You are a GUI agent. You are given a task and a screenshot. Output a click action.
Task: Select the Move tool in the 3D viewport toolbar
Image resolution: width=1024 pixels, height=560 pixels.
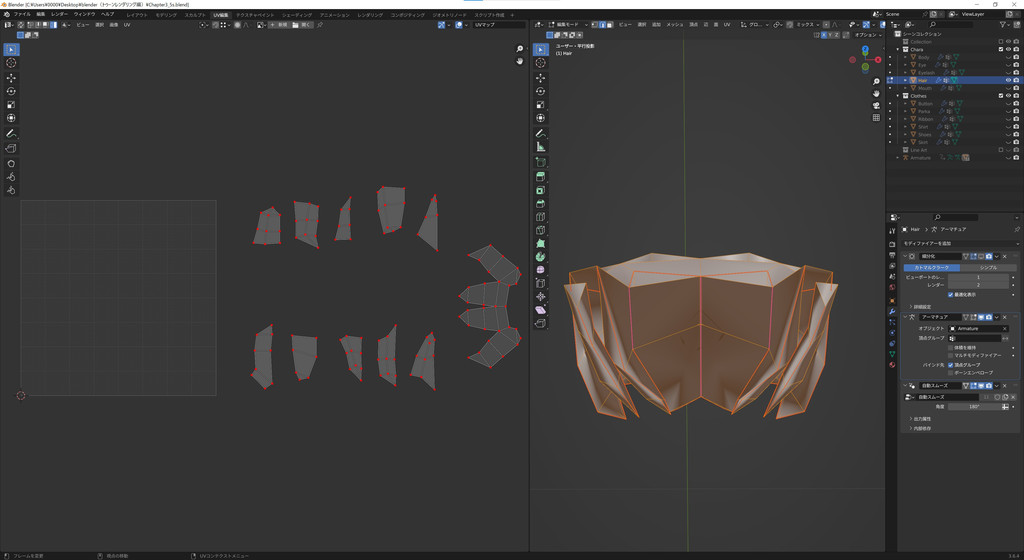point(541,78)
